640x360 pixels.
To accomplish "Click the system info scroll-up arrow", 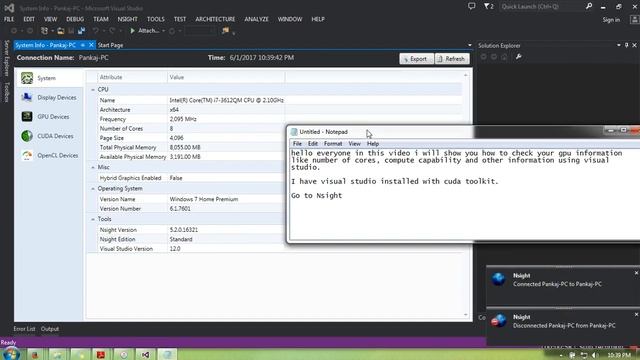I will 466,75.
